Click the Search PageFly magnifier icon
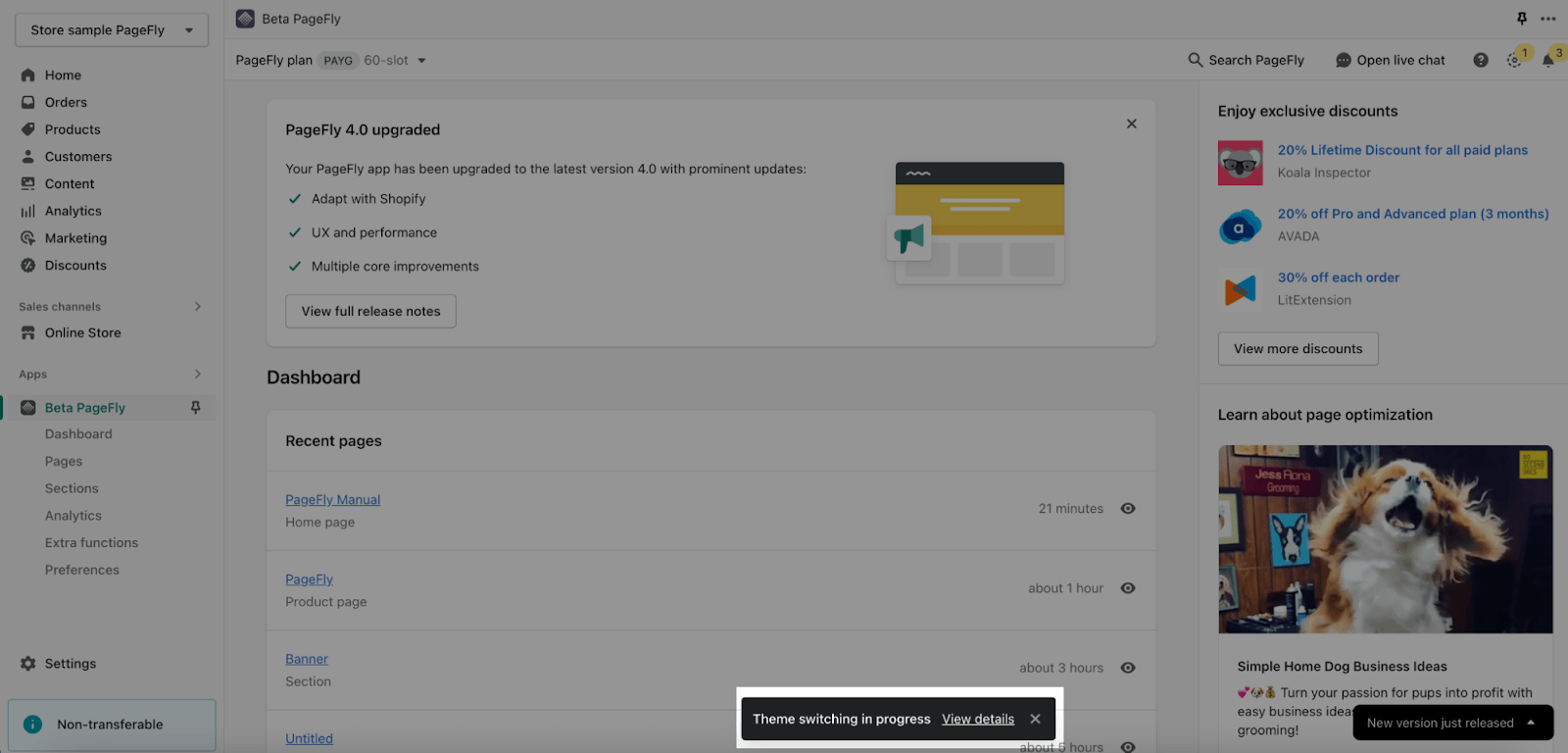Viewport: 1568px width, 753px height. 1196,60
